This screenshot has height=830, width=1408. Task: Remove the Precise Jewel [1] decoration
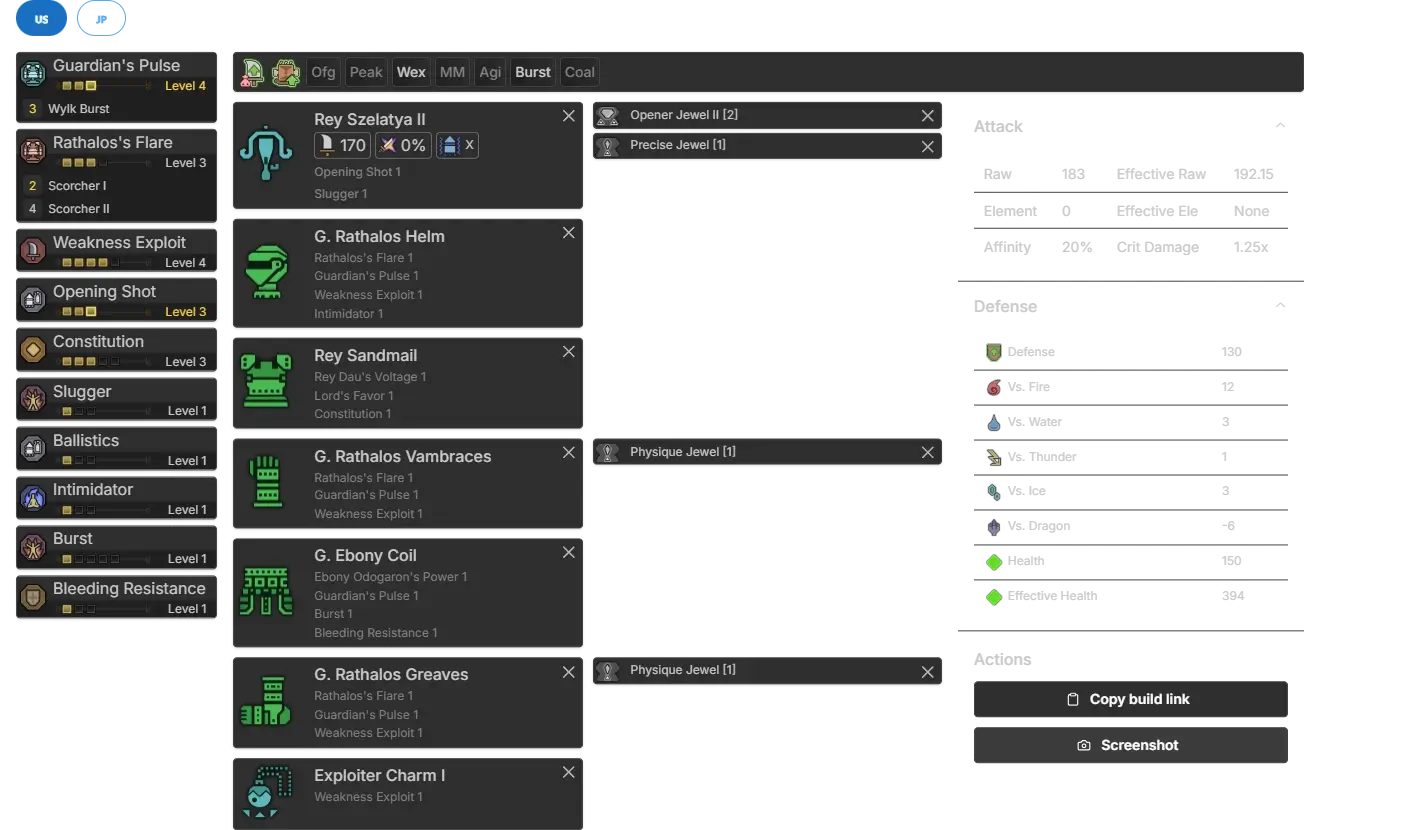tap(927, 146)
